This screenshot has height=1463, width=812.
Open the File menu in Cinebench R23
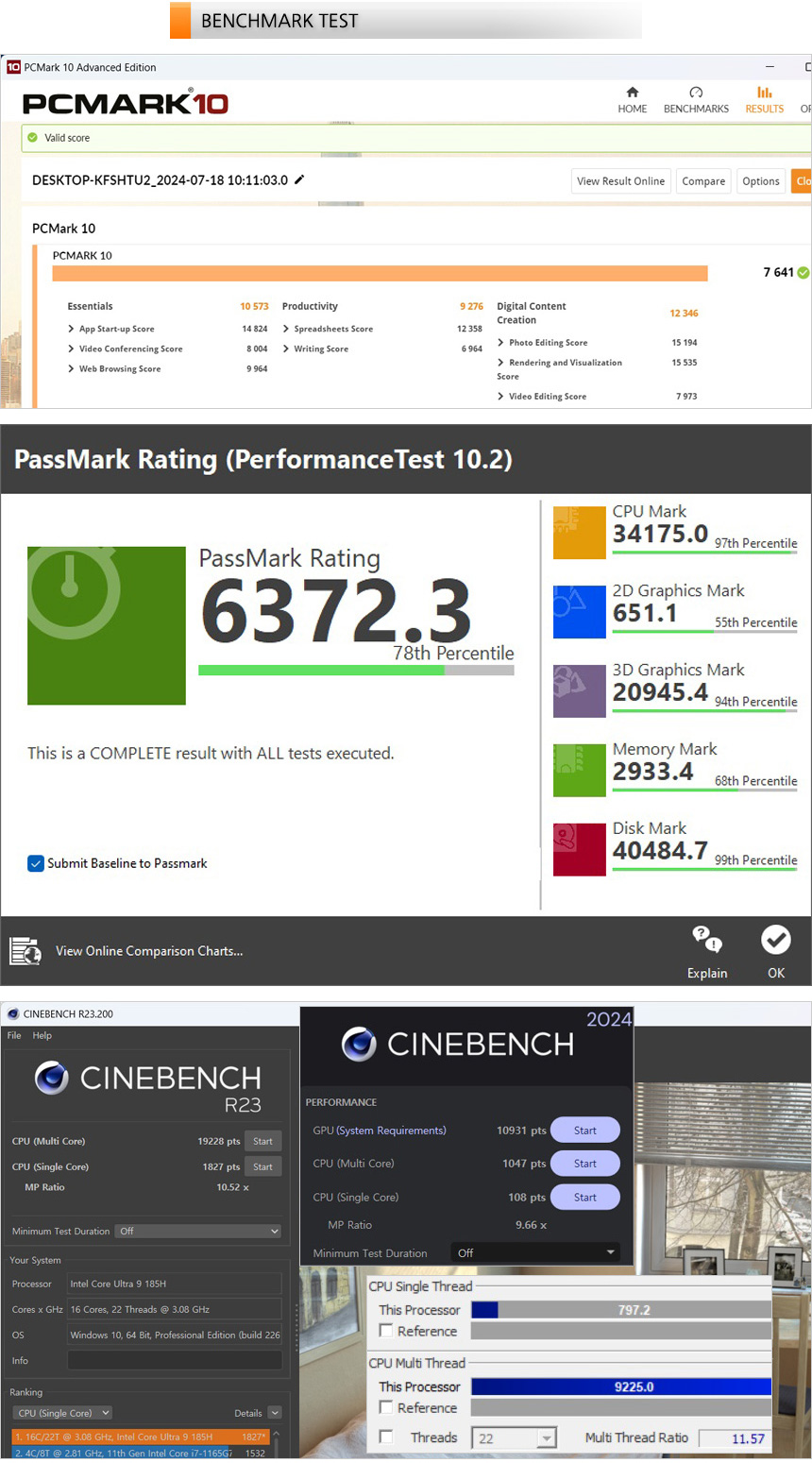point(14,1035)
